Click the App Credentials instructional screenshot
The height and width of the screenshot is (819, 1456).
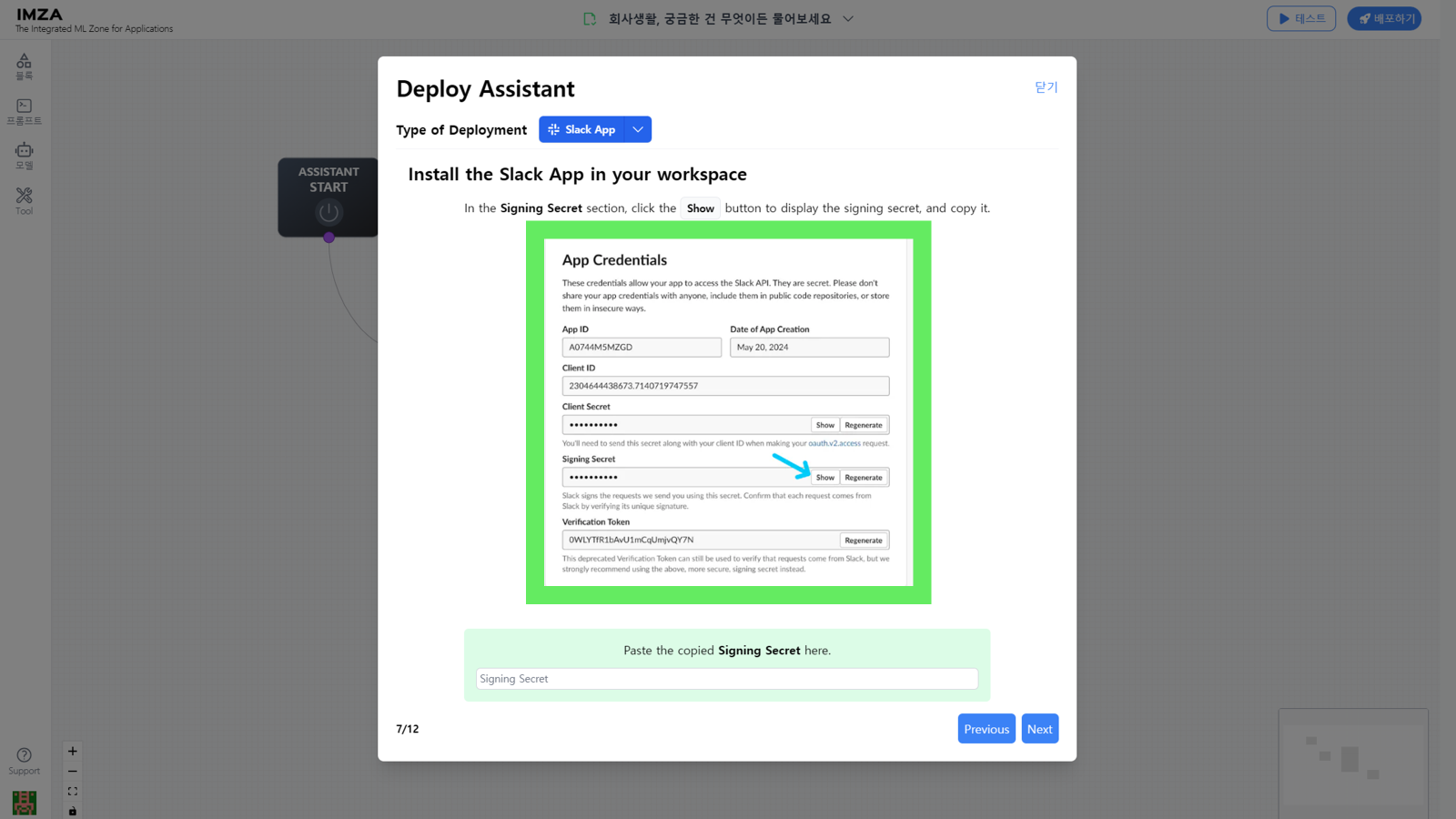click(729, 412)
